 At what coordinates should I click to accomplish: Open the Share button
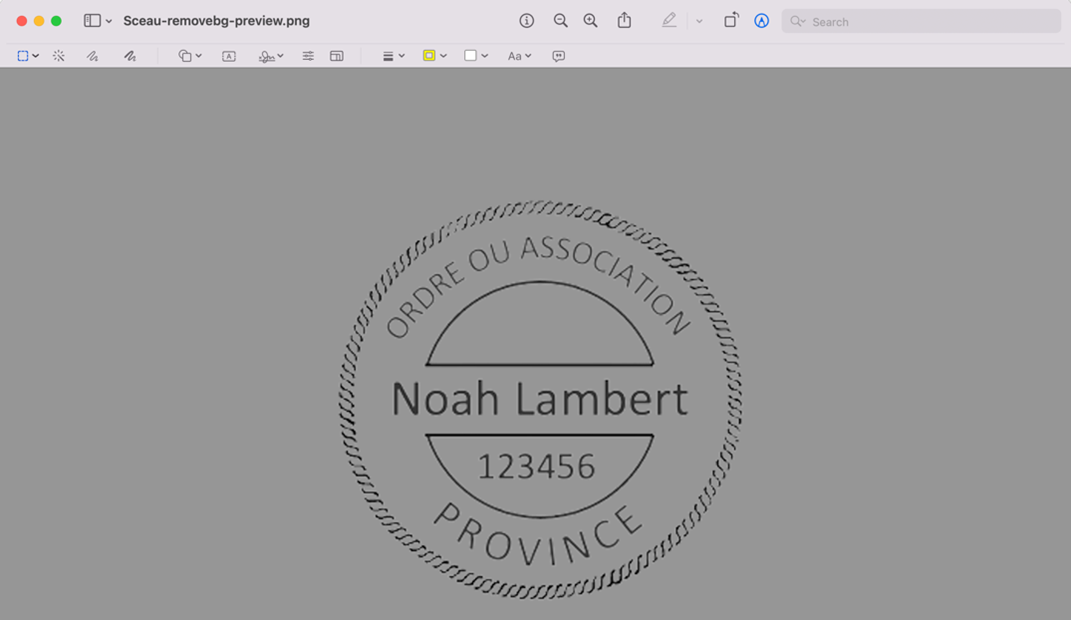(624, 20)
